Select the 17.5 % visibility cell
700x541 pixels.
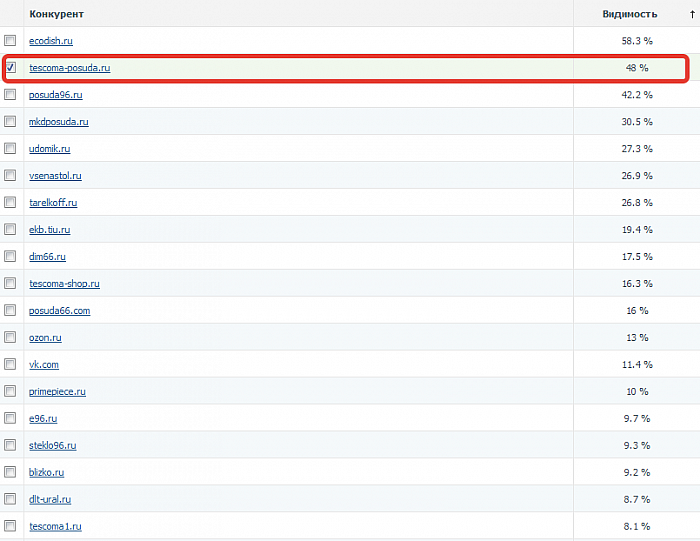(637, 257)
